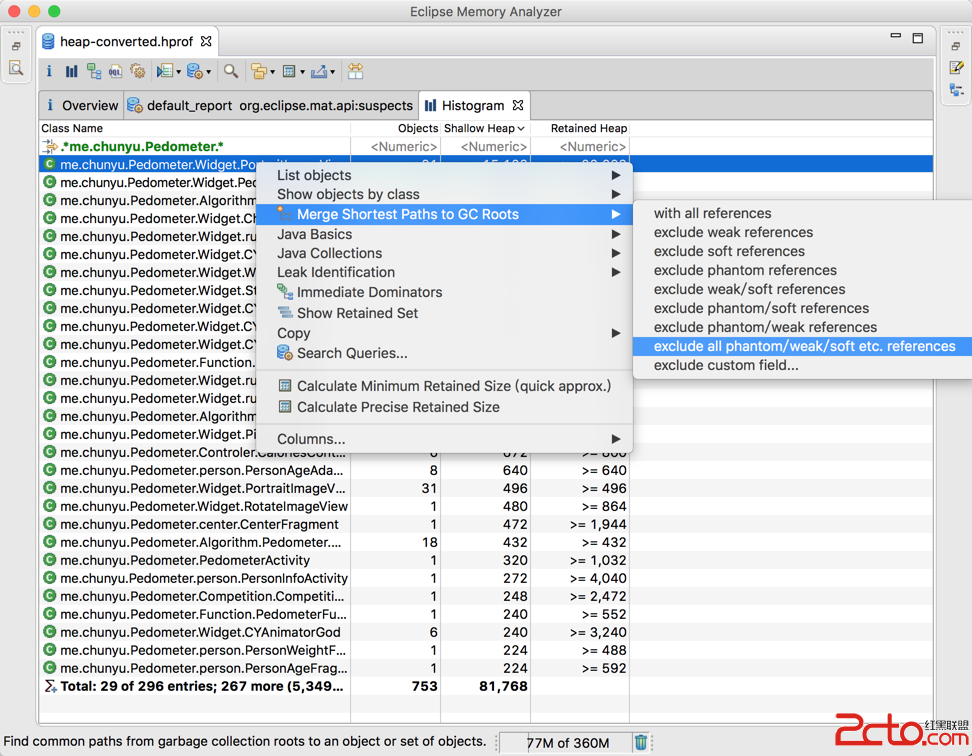Click the heap usage bar 77M of 360M
The image size is (972, 756).
pyautogui.click(x=567, y=742)
